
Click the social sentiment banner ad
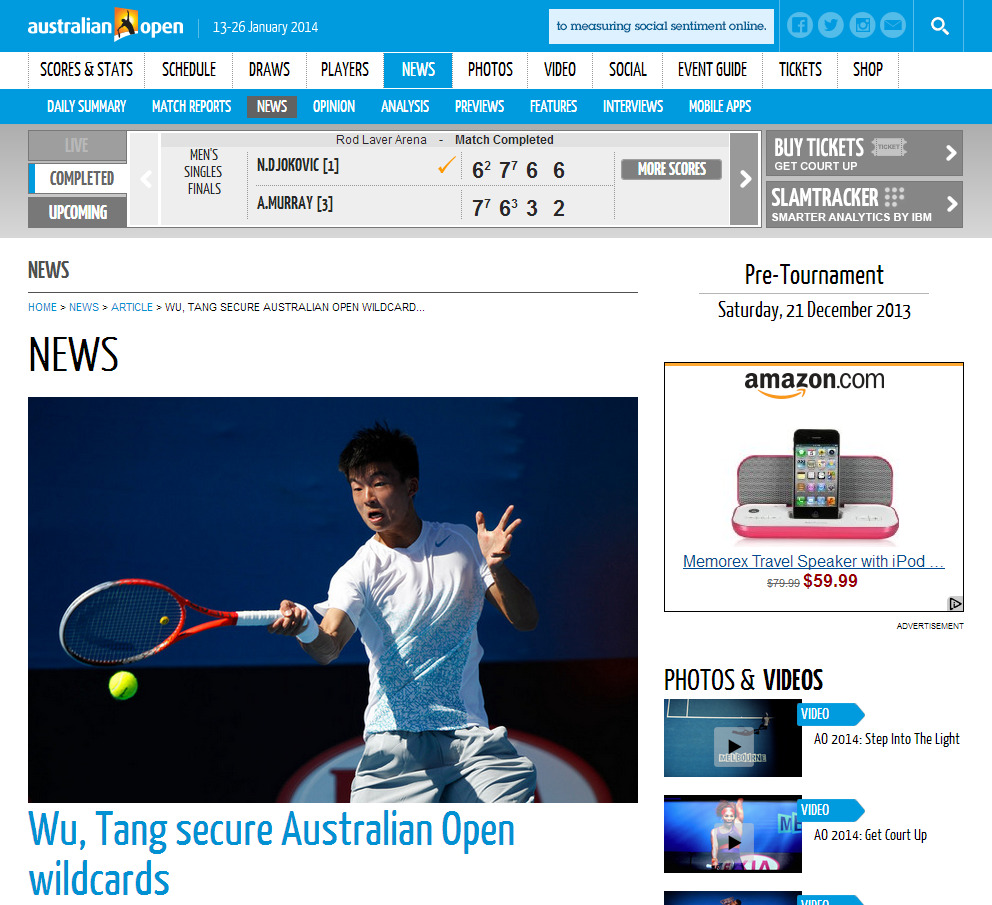click(x=661, y=26)
